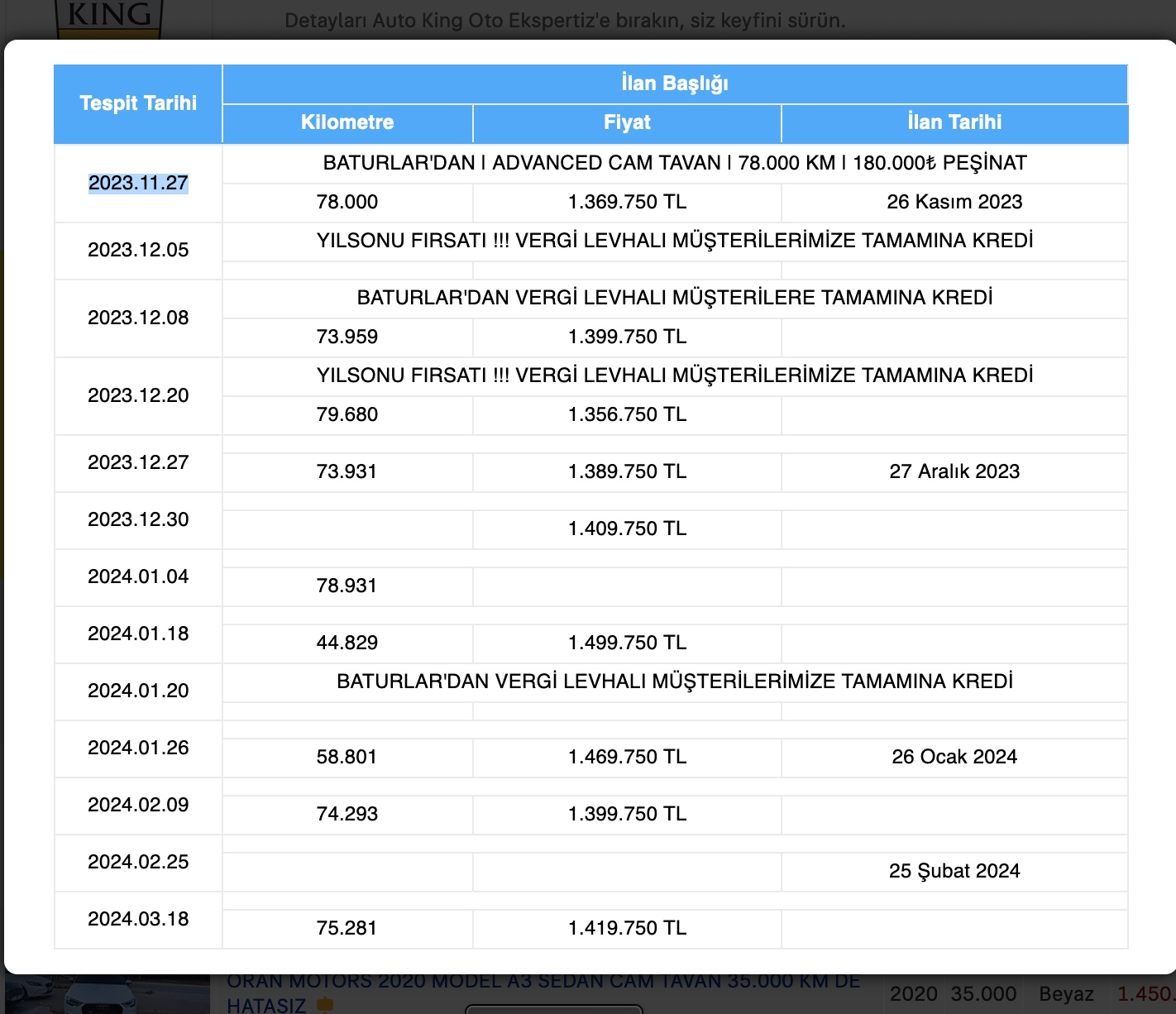
Task: Click the YILSONU FIRSATI title under 2023.12.05
Action: [675, 242]
